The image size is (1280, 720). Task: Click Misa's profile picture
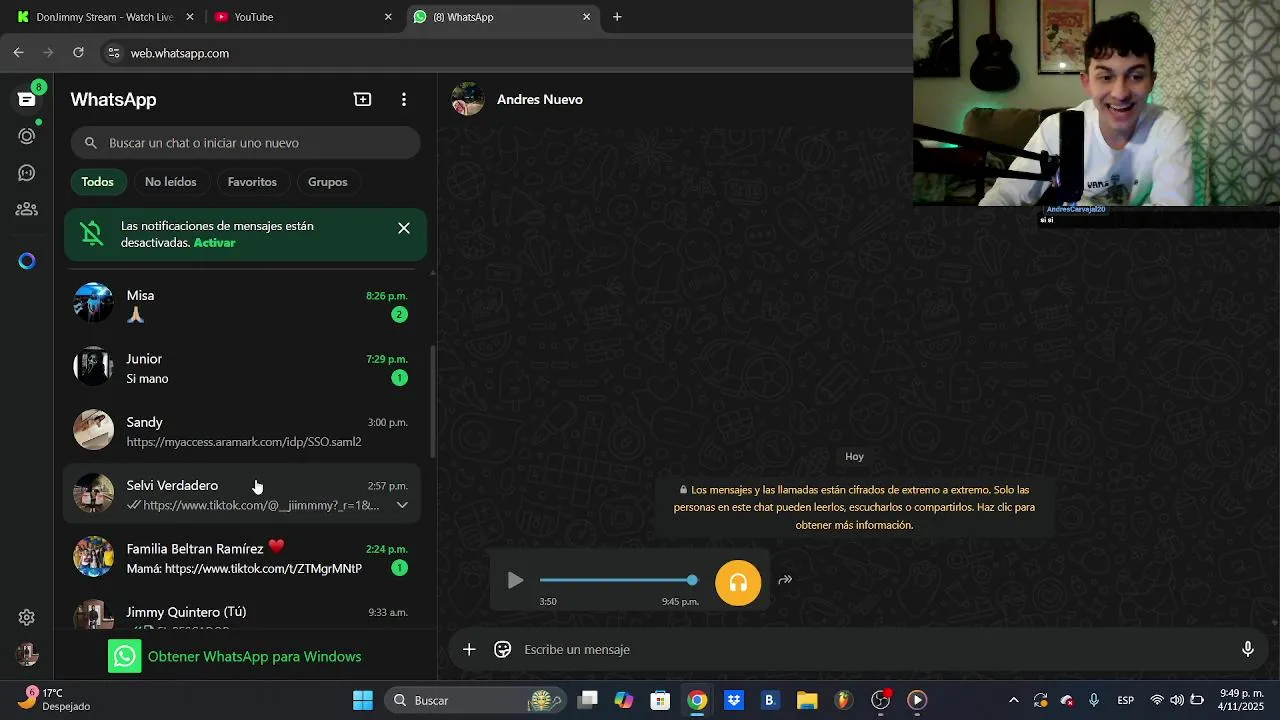(x=93, y=303)
